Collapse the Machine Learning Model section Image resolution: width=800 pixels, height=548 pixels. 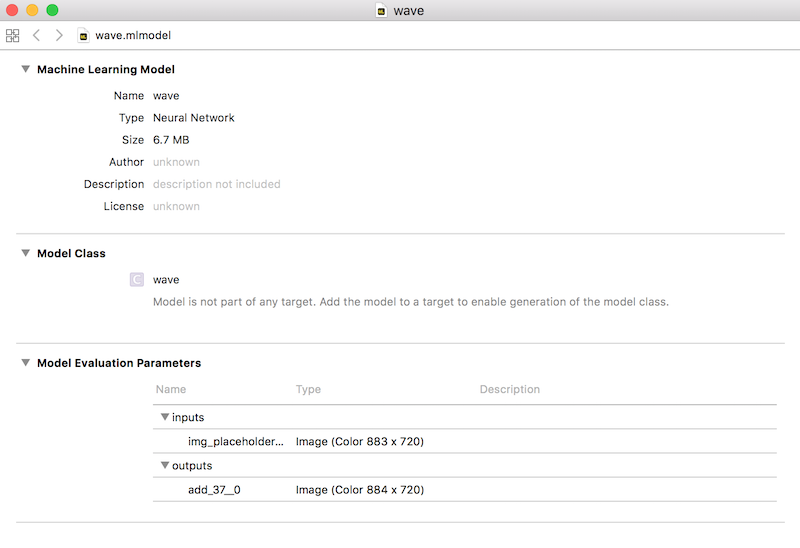click(26, 69)
